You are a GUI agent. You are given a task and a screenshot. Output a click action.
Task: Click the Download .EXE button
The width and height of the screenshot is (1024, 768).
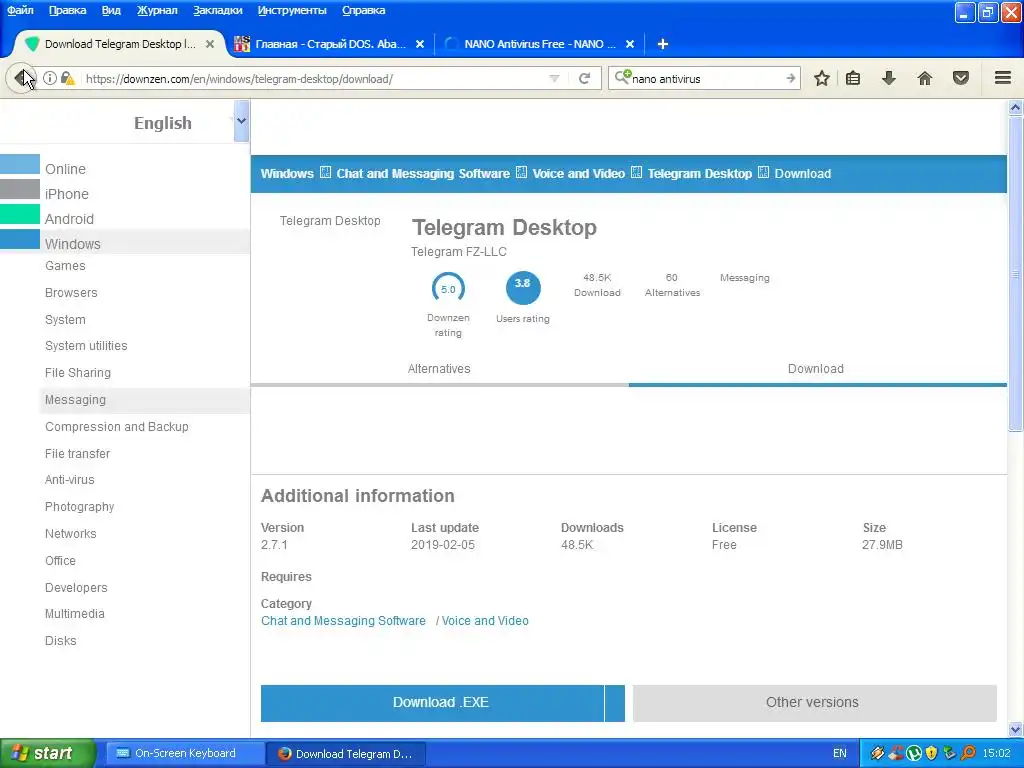[x=432, y=703]
